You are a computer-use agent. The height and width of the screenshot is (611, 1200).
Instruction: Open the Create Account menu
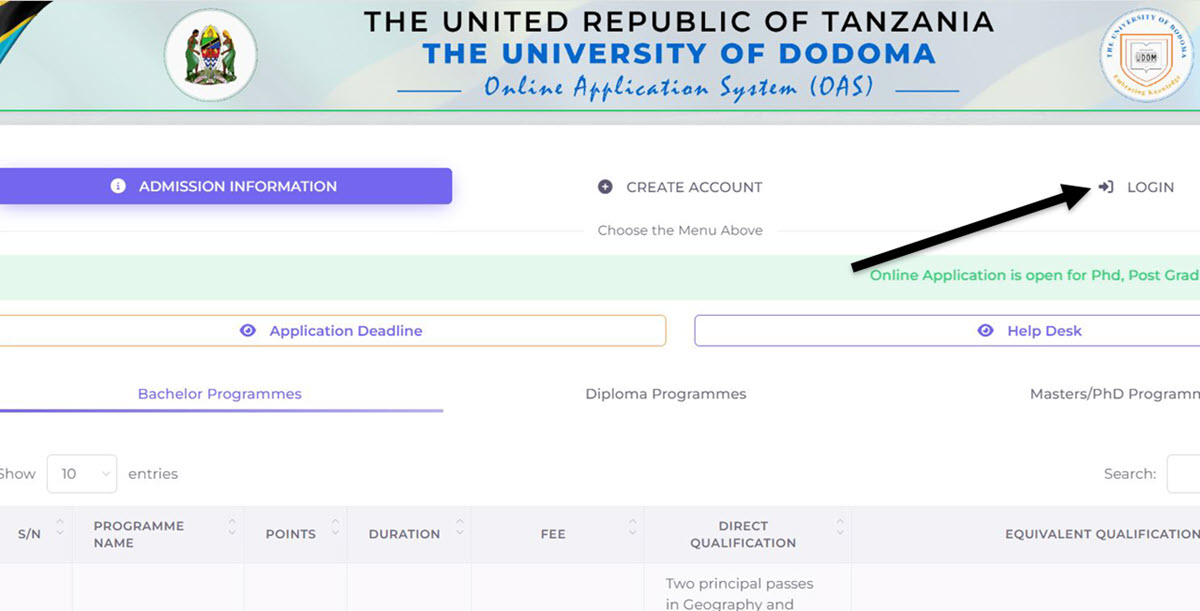693,187
